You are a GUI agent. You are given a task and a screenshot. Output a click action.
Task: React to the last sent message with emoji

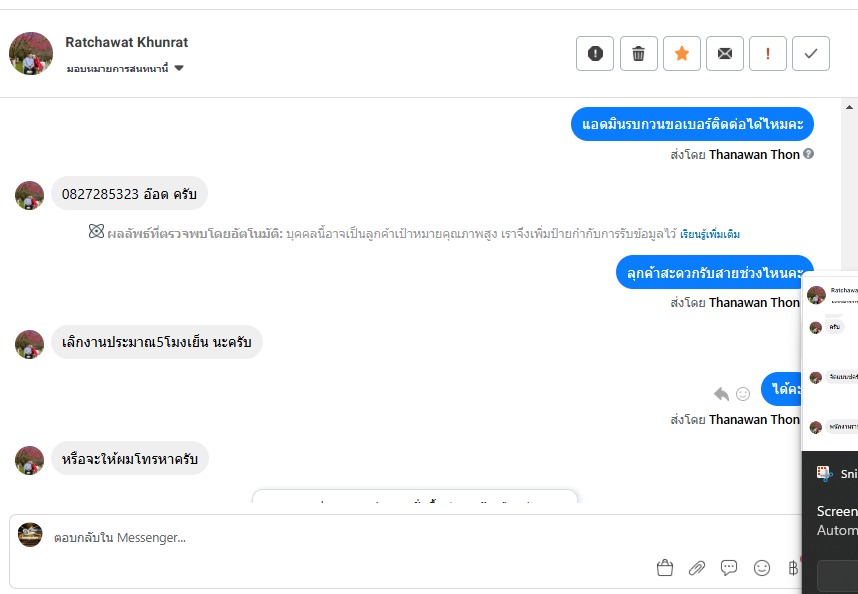[743, 393]
